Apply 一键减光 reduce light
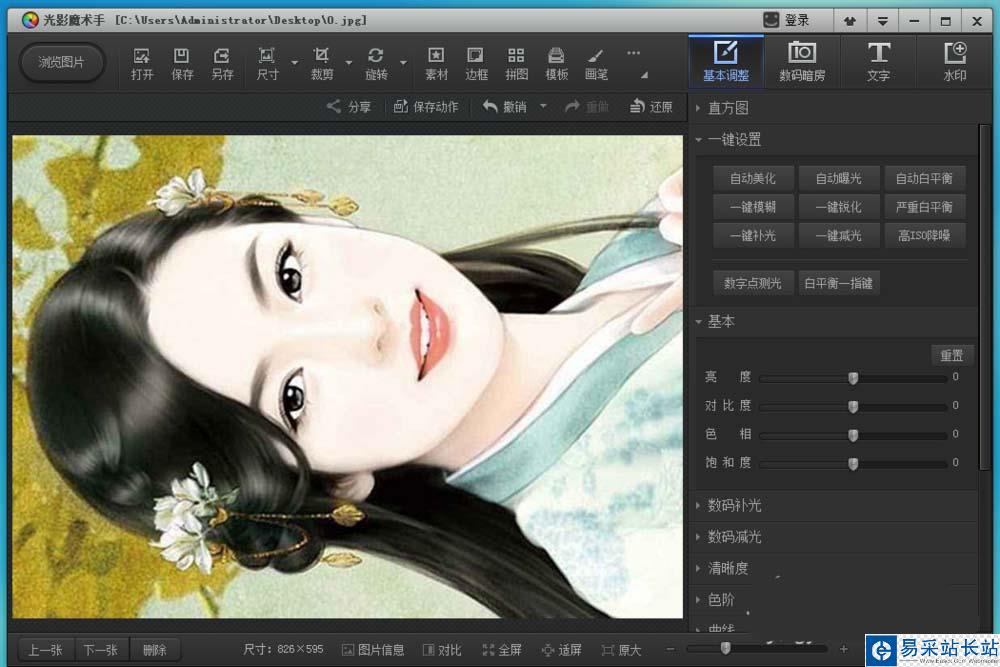The image size is (1000, 667). click(839, 236)
